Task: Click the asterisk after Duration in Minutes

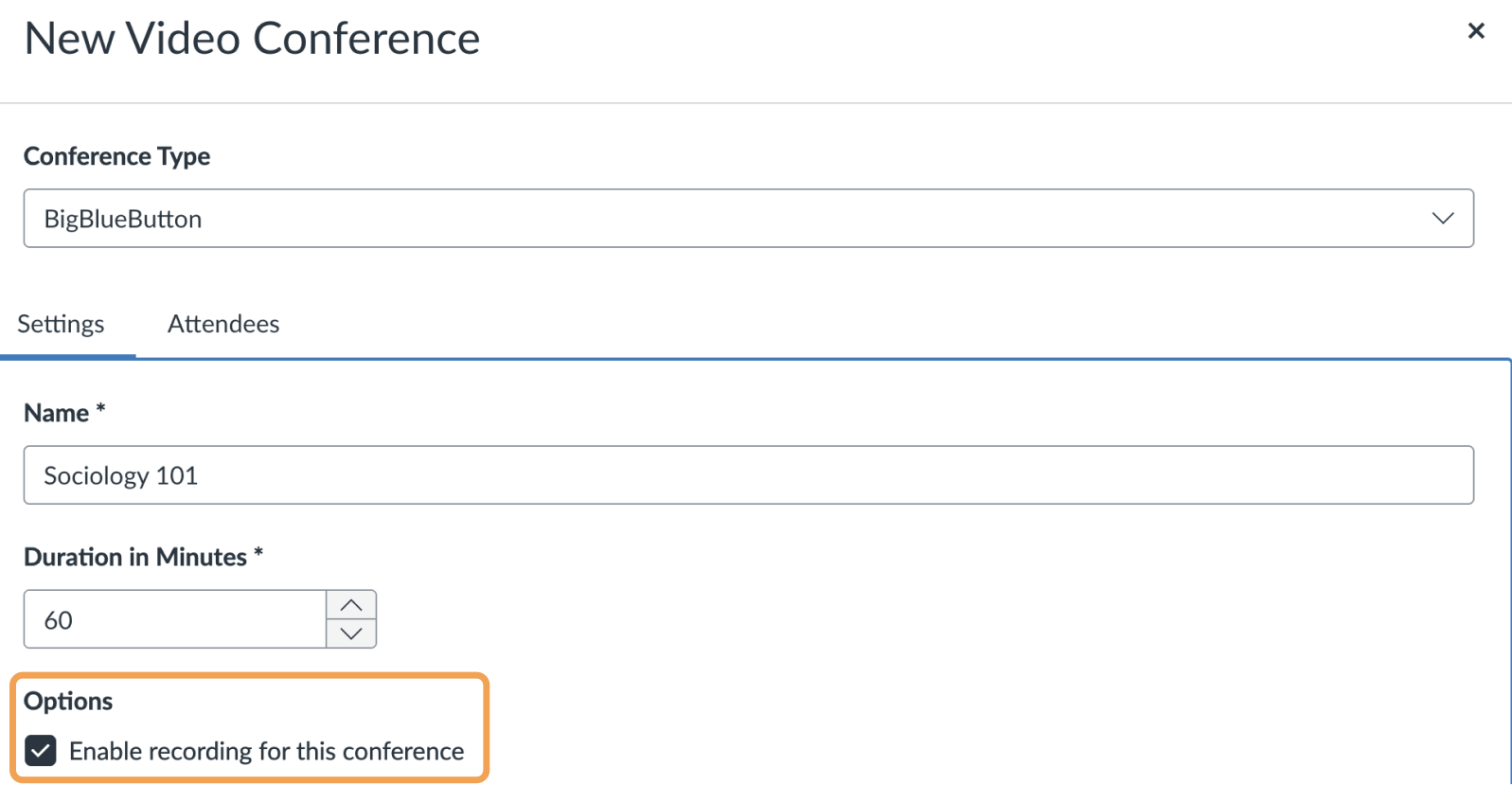Action: pos(258,554)
